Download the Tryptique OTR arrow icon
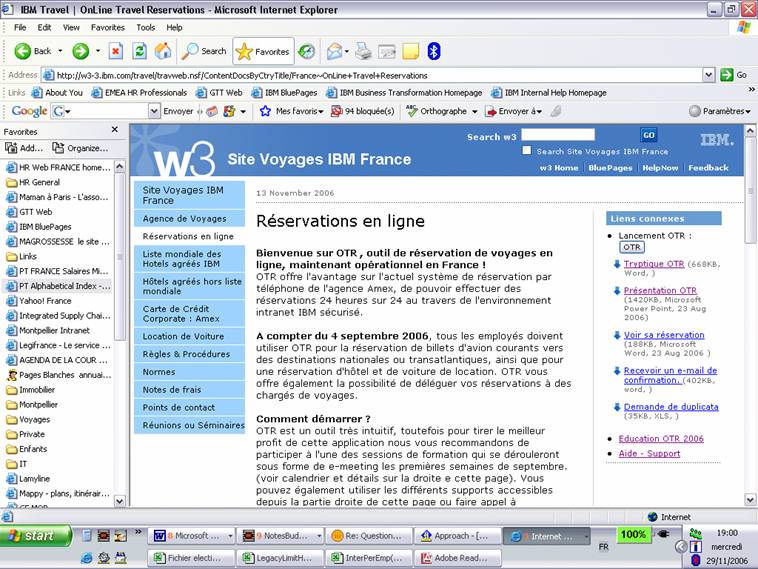The width and height of the screenshot is (758, 569). pyautogui.click(x=617, y=264)
